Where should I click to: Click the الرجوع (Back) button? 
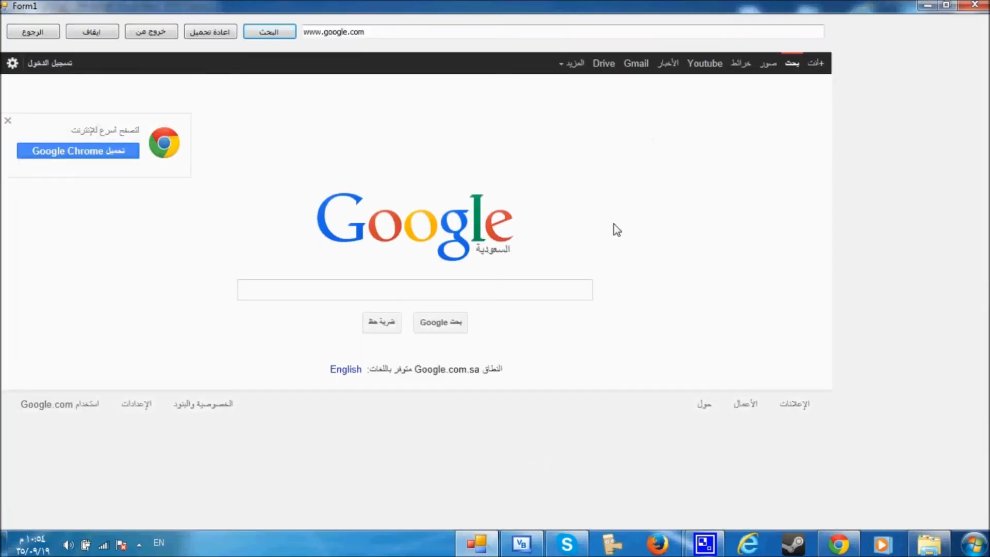click(x=33, y=32)
